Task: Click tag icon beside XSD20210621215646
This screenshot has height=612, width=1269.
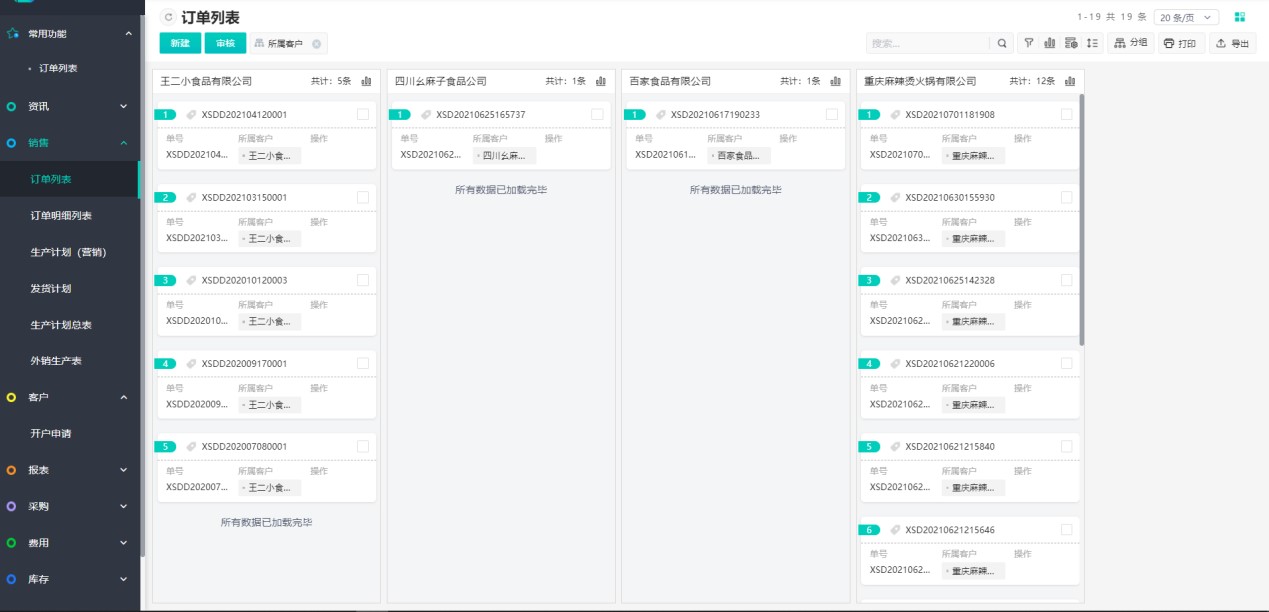Action: click(895, 529)
